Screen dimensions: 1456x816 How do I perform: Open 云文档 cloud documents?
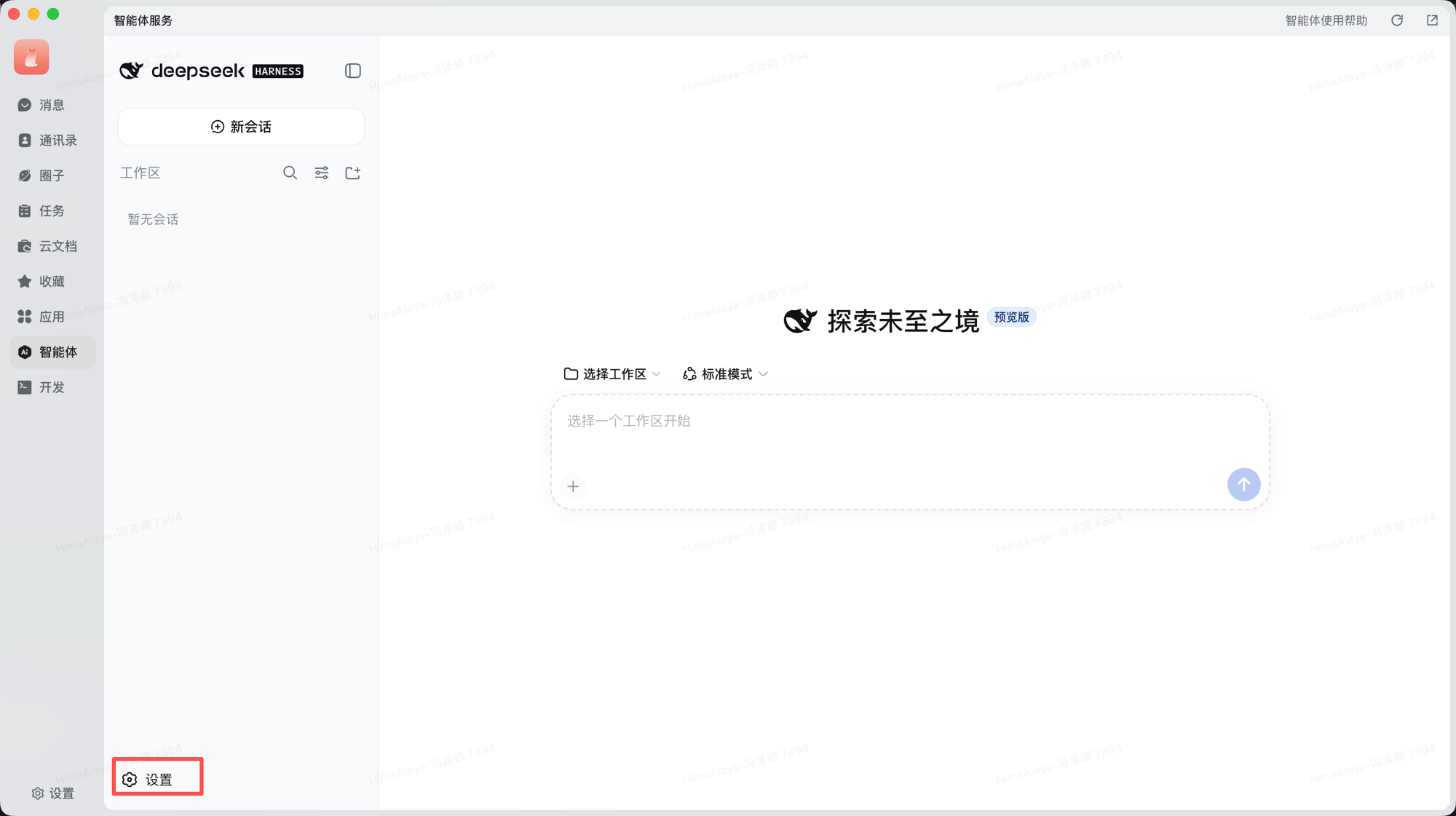coord(52,246)
